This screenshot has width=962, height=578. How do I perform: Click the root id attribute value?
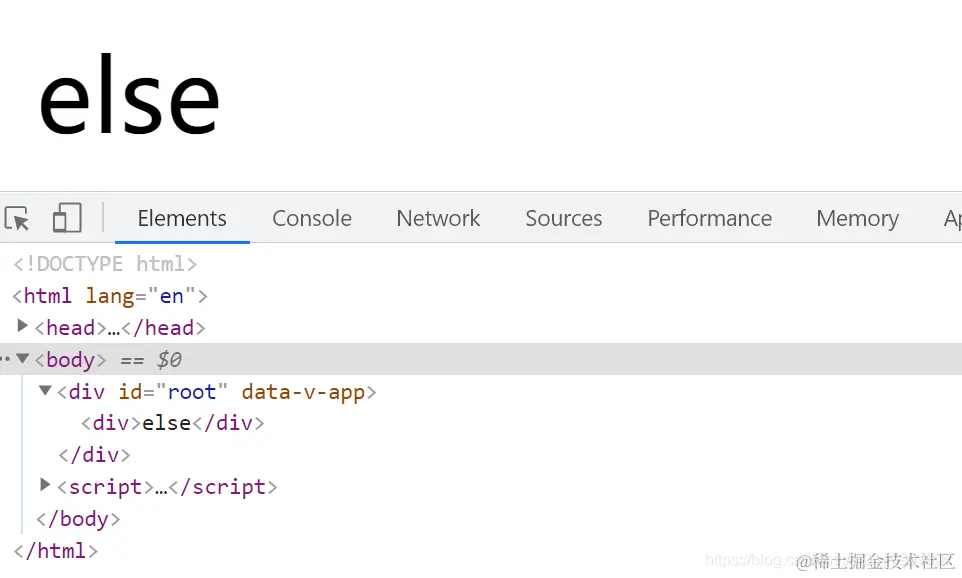[191, 391]
